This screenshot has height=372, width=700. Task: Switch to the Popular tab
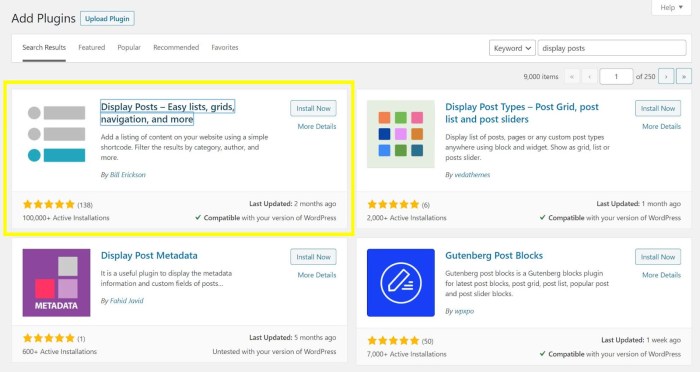tap(129, 47)
